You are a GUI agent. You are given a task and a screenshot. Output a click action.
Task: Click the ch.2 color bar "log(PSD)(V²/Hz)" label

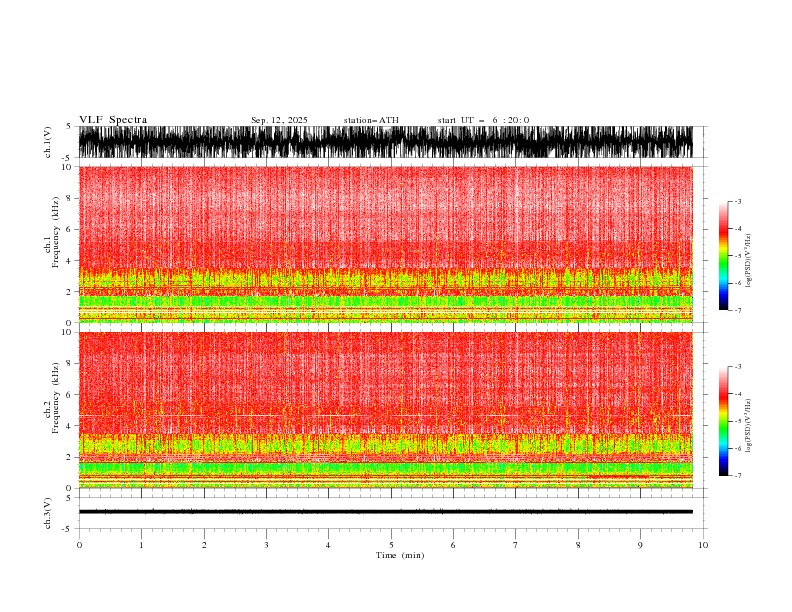click(x=748, y=426)
